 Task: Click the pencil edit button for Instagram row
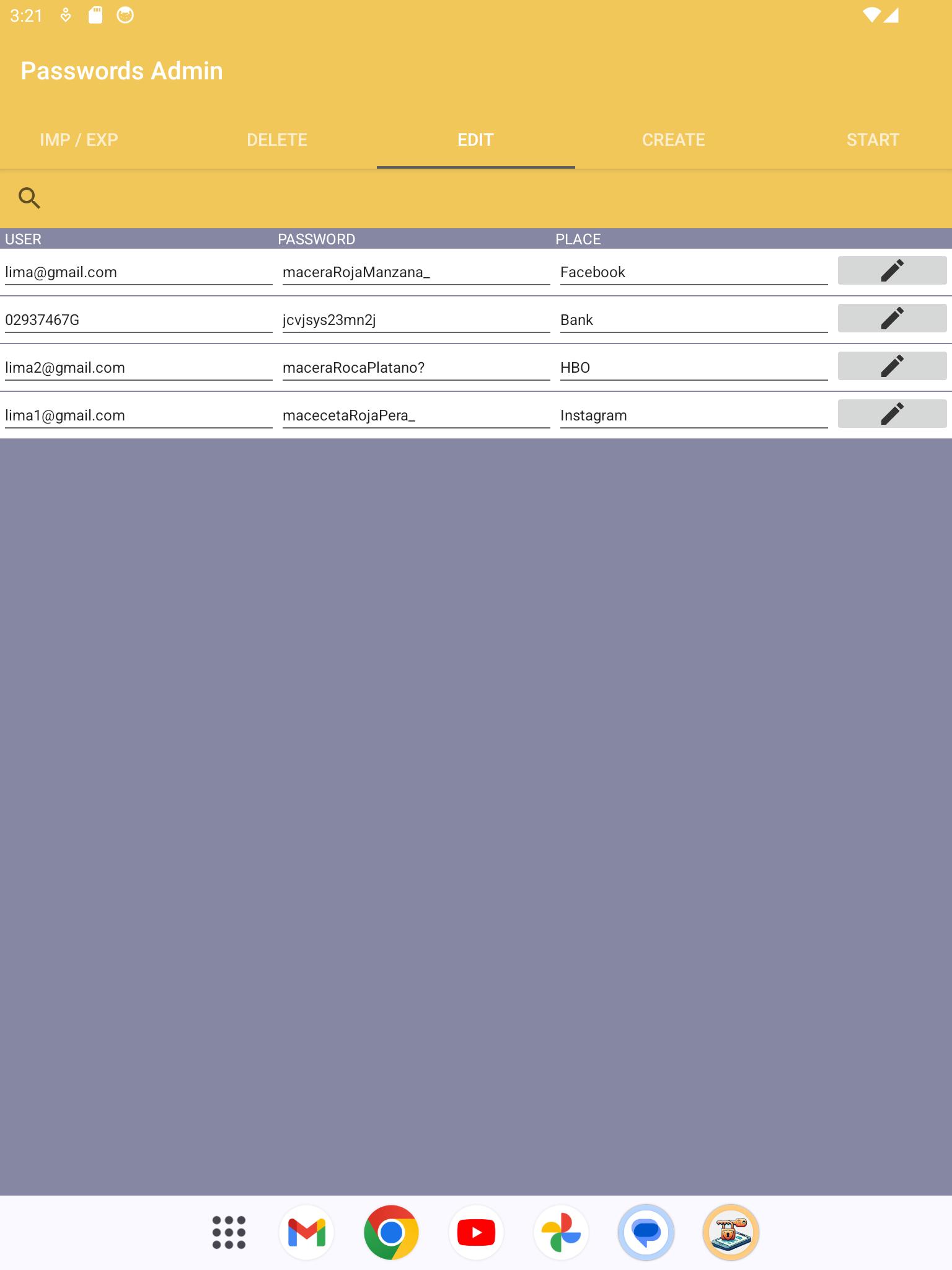pos(892,414)
